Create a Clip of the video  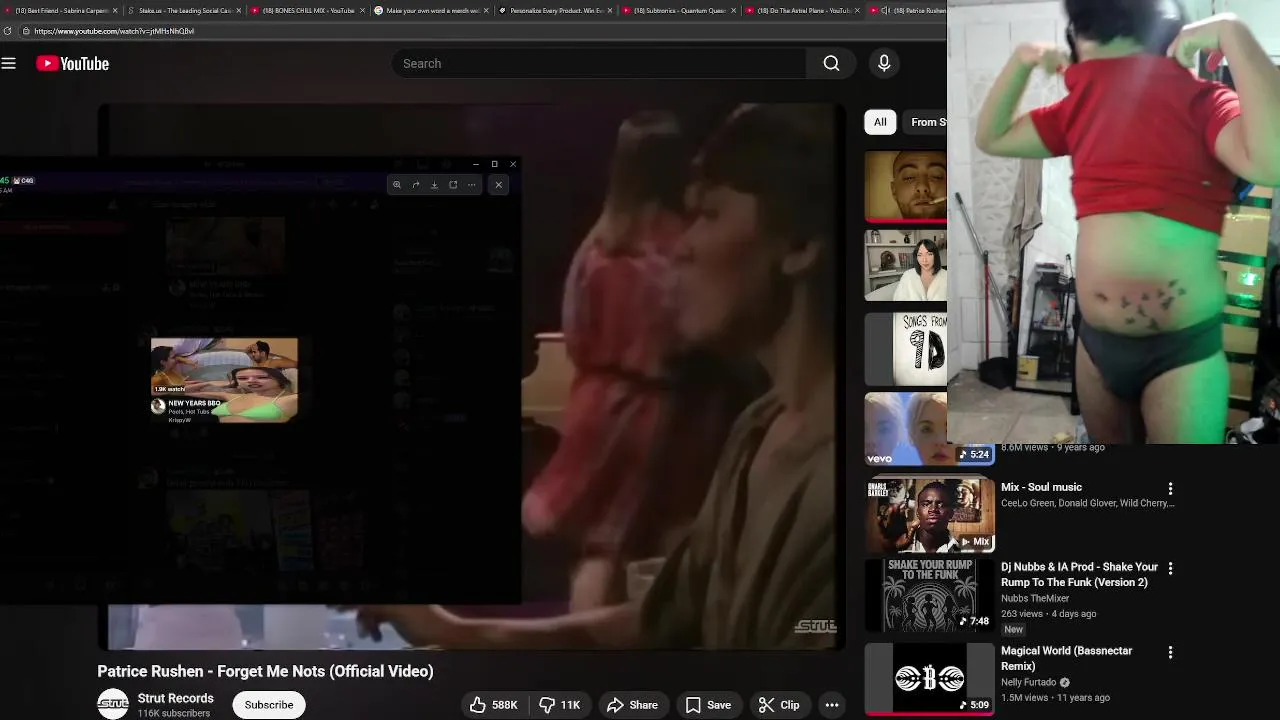point(779,705)
